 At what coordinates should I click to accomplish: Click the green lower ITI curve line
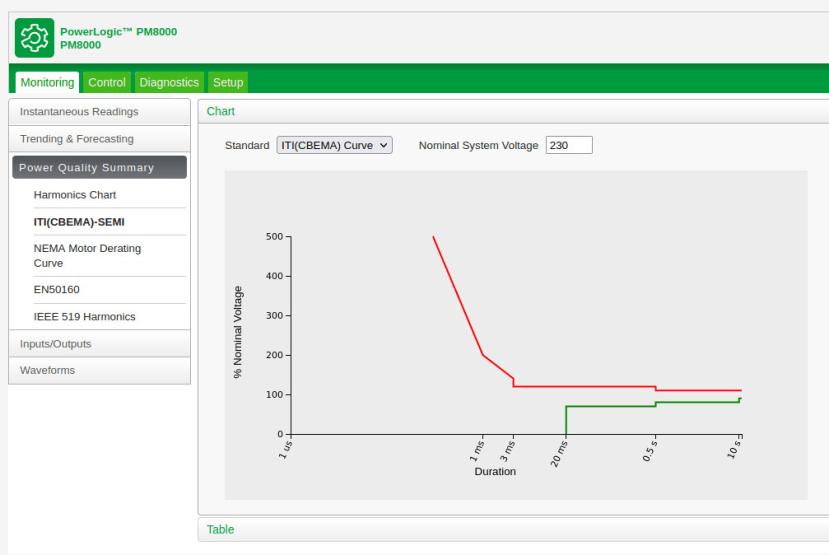tap(611, 406)
